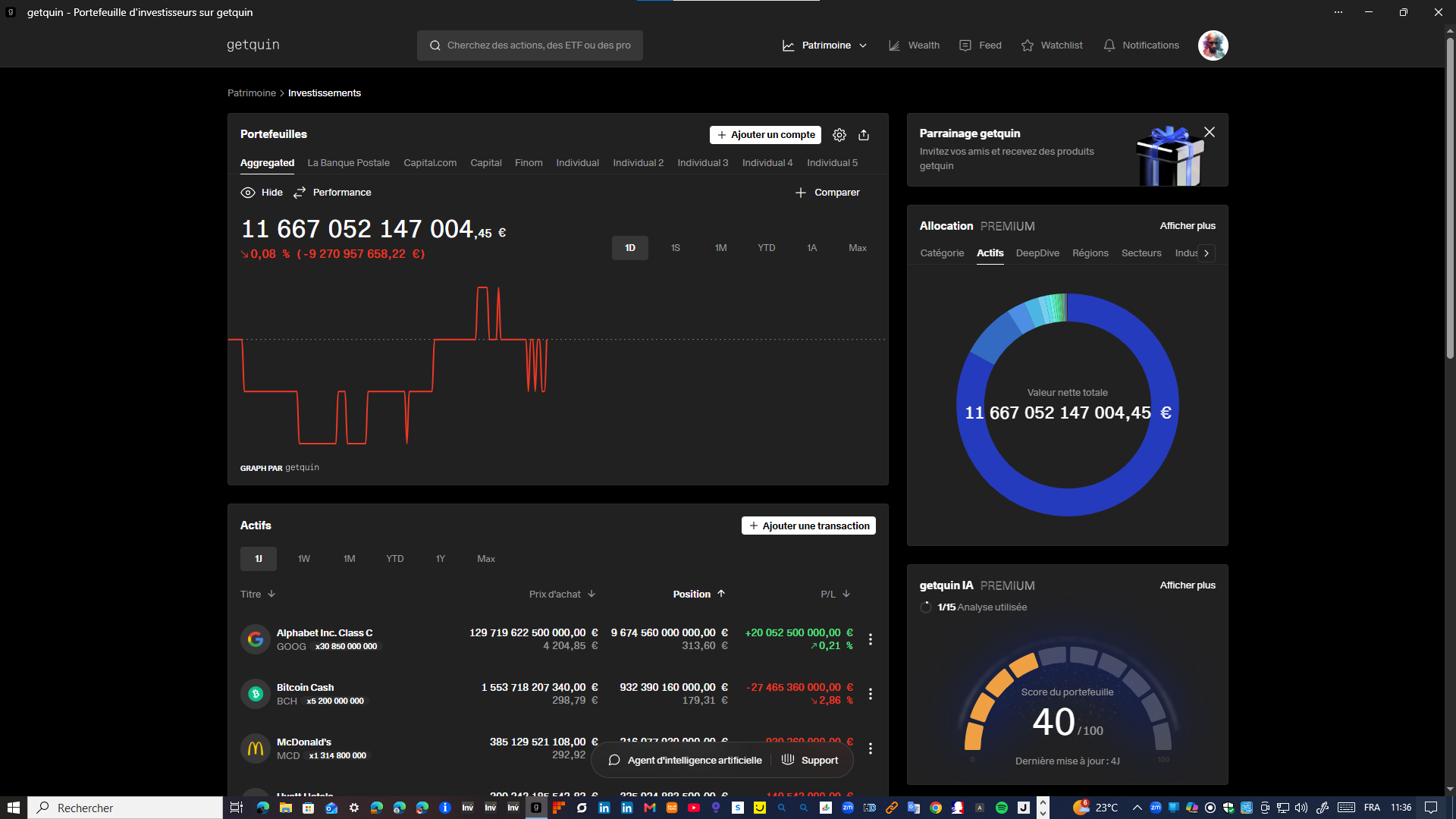Viewport: 1456px width, 819px height.
Task: Expand more Allocation tabs with chevron
Action: point(1207,253)
